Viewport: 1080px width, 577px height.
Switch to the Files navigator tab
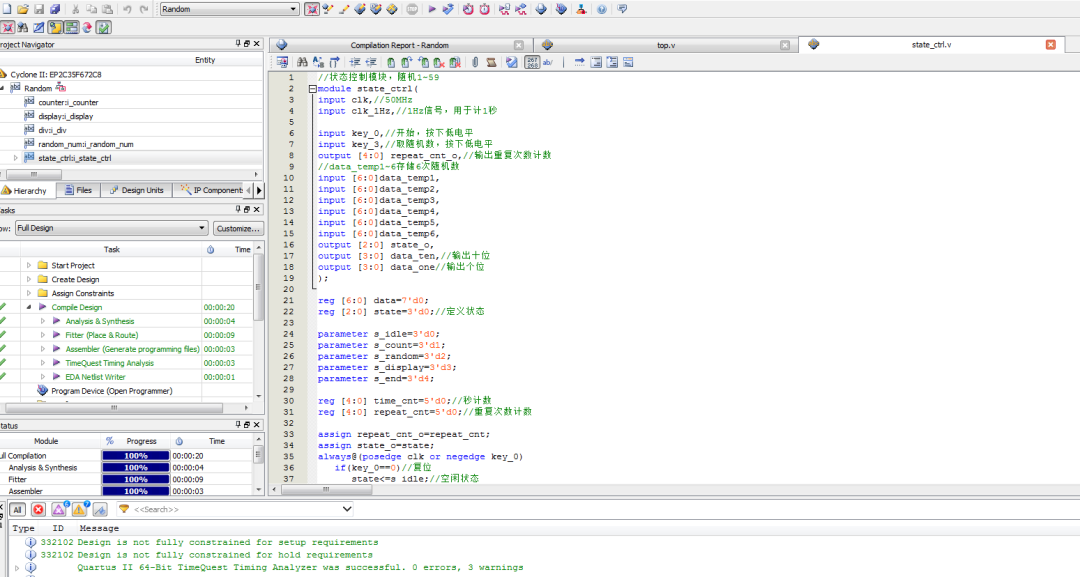tap(78, 190)
